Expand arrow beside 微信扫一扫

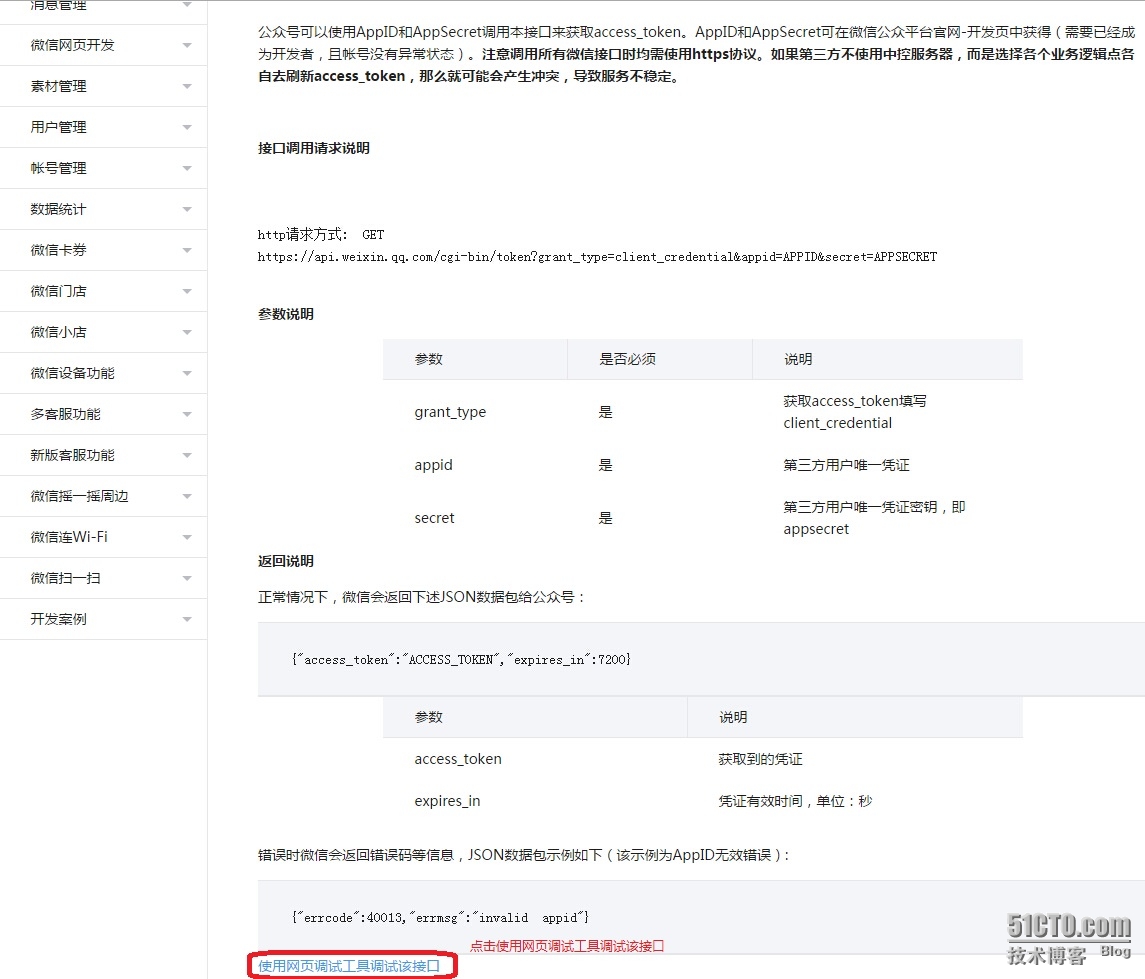click(187, 578)
